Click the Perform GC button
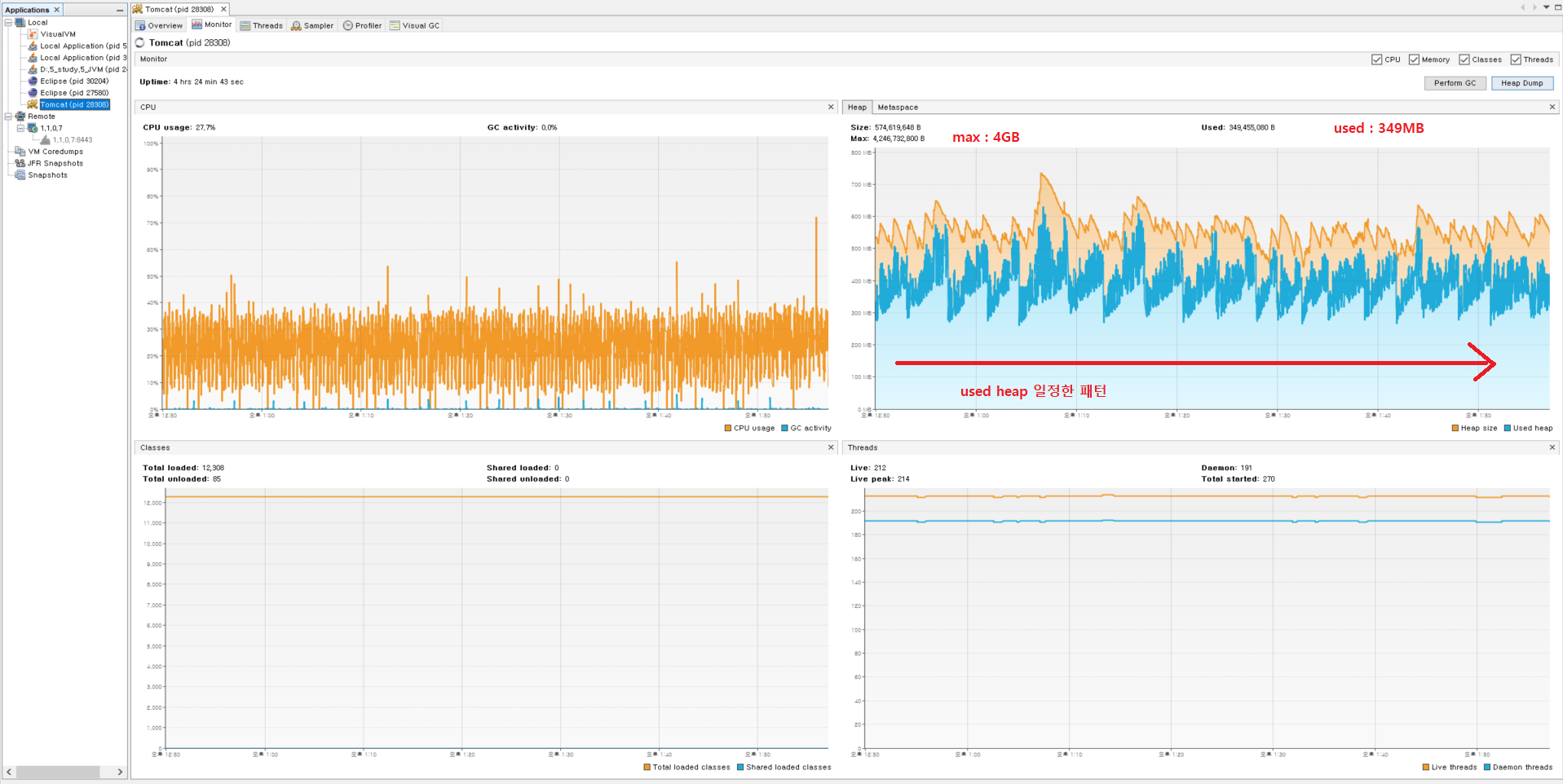 click(1455, 83)
